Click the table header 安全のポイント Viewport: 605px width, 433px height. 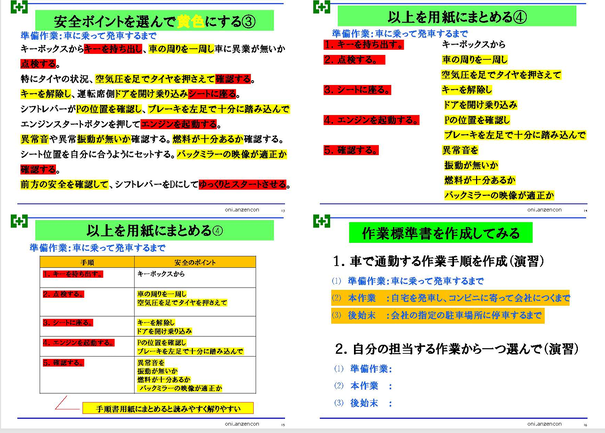tap(195, 262)
